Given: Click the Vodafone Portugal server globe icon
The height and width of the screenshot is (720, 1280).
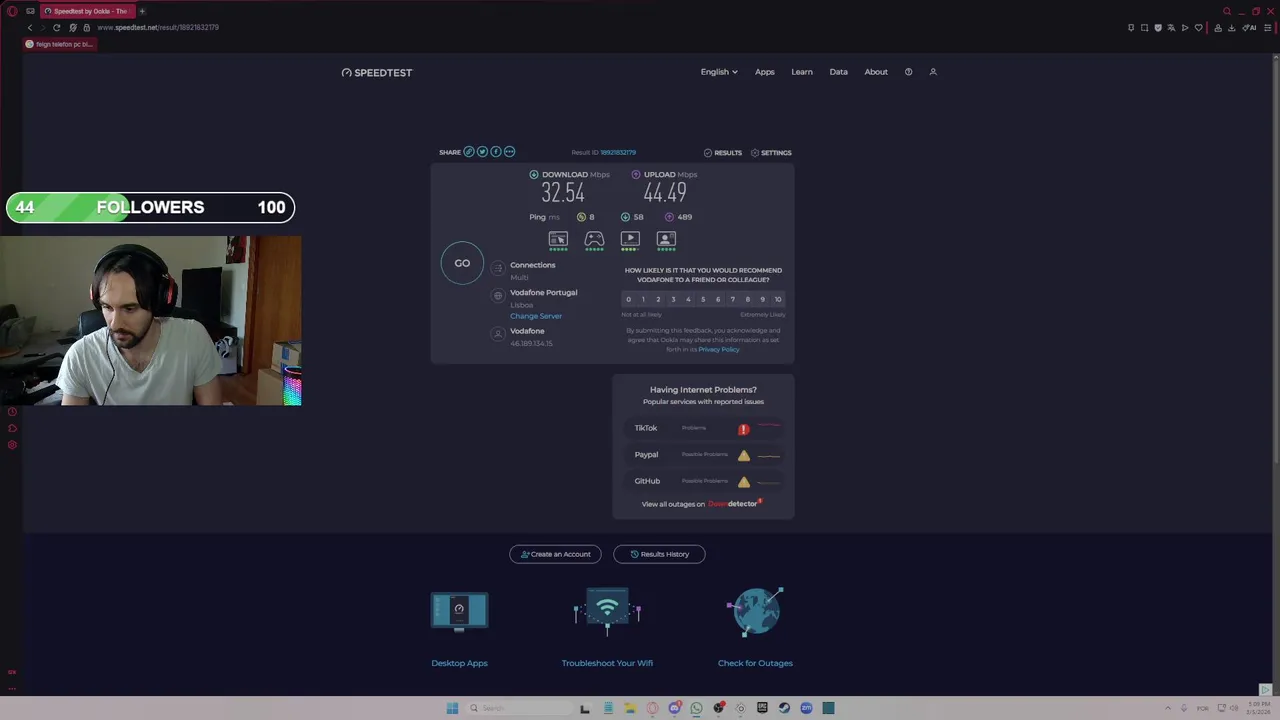Looking at the screenshot, I should tap(498, 296).
